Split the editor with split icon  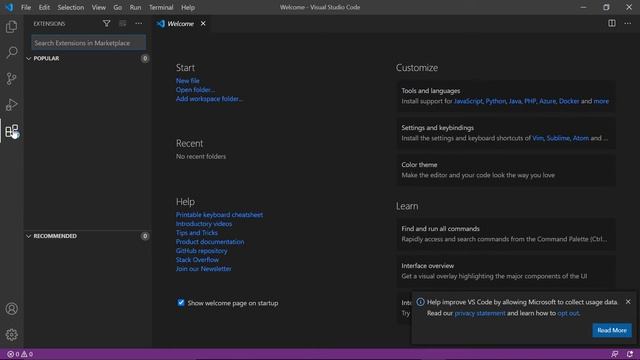pos(611,23)
